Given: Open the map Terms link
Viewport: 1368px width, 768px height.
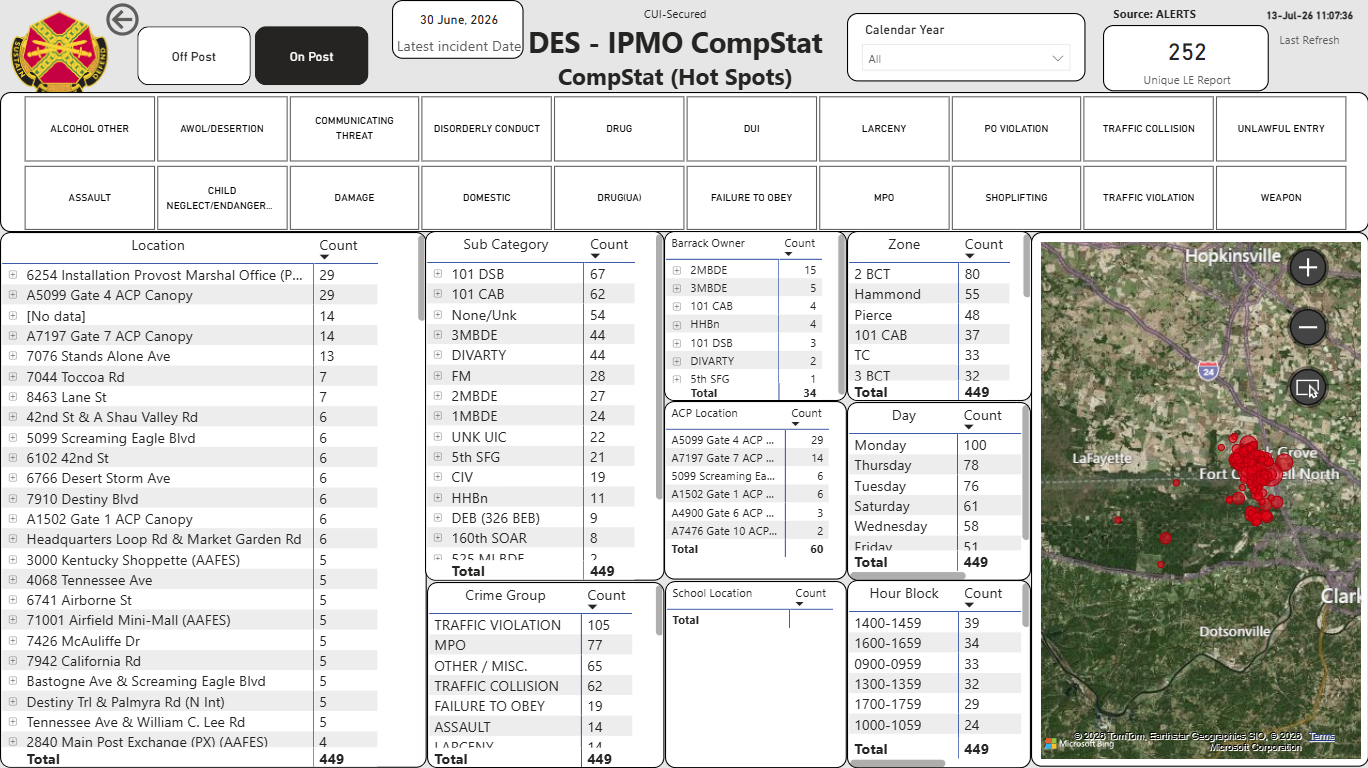Looking at the screenshot, I should [x=1322, y=737].
